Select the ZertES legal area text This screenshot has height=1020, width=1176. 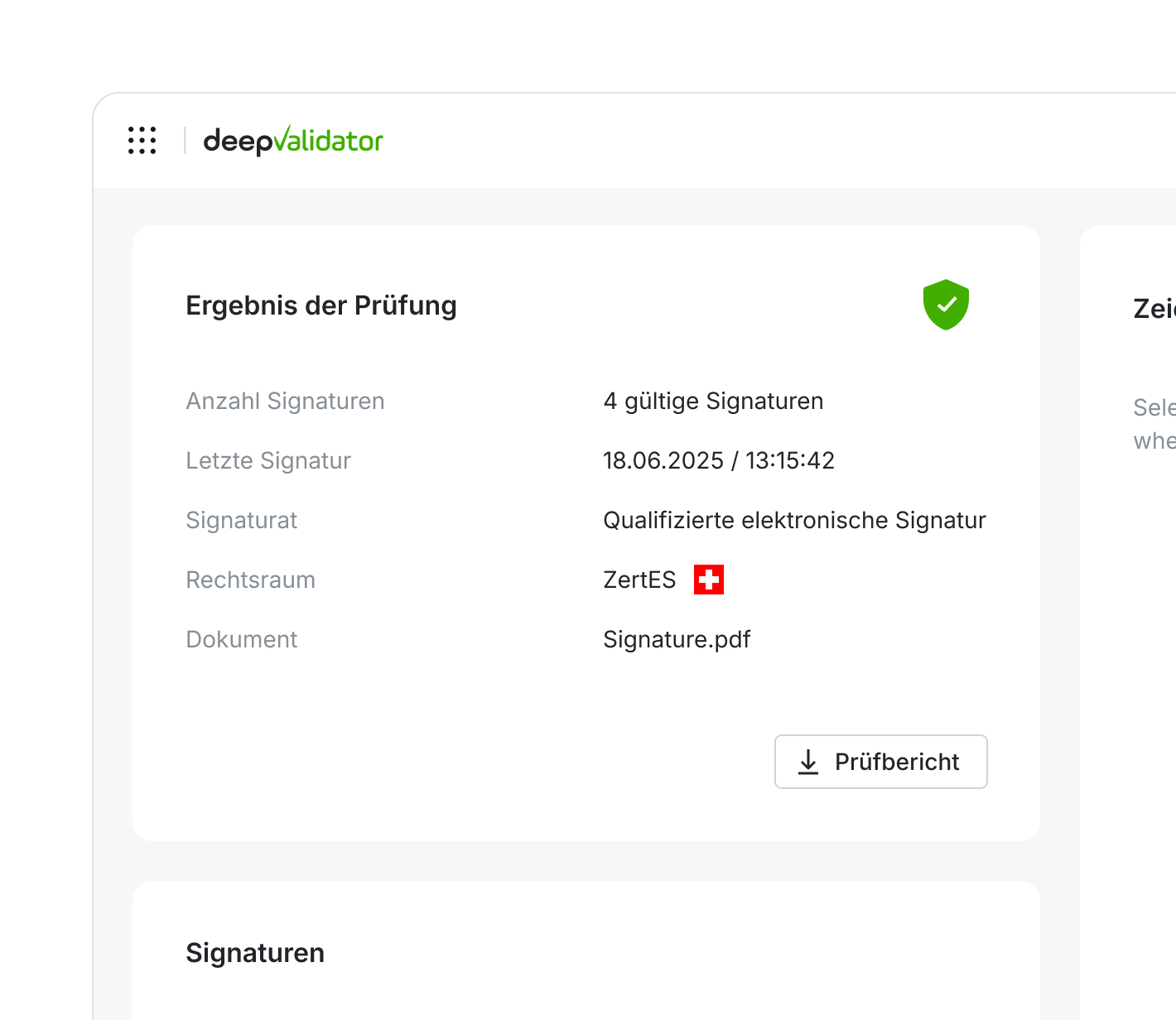point(639,580)
